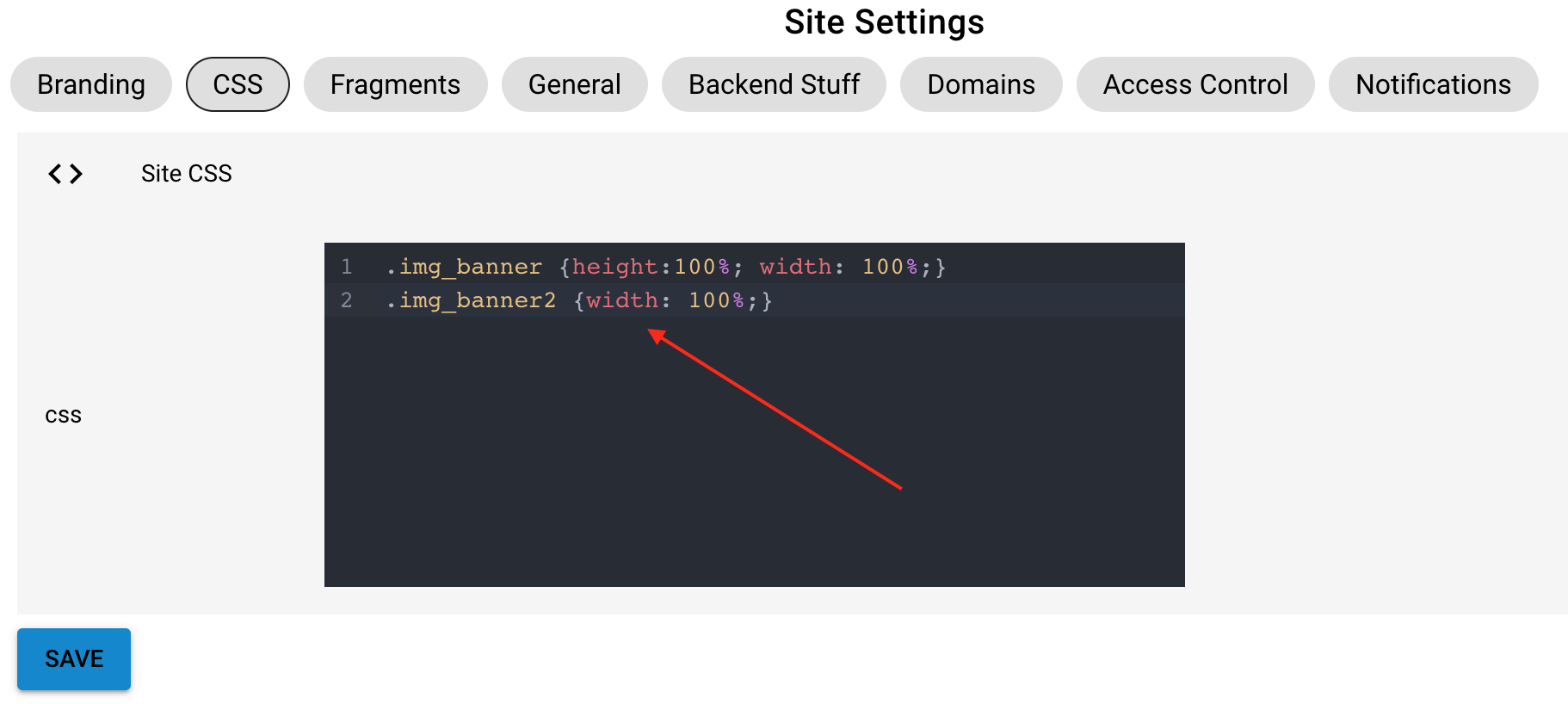
Task: Click line number 2 in the gutter
Action: (347, 300)
